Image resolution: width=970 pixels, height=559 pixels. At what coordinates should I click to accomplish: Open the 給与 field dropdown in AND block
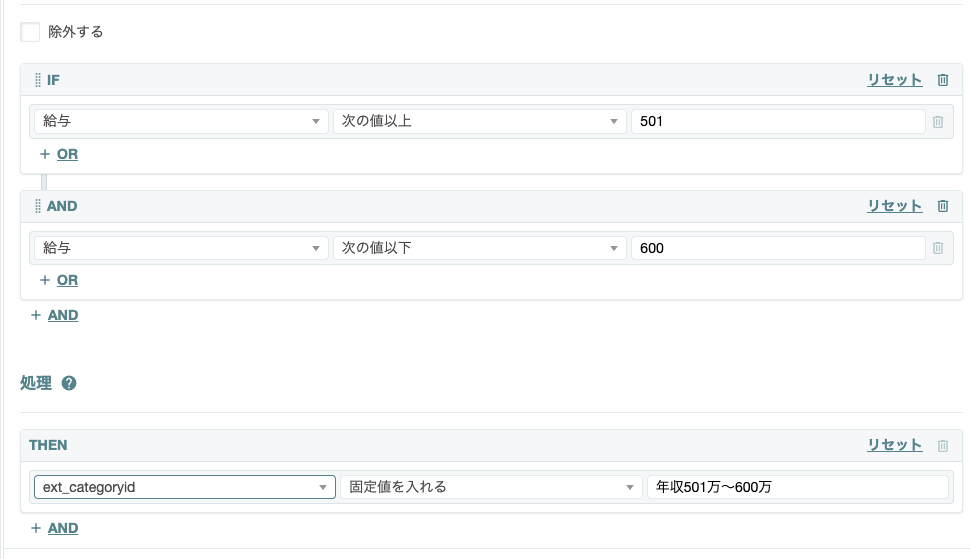[181, 248]
